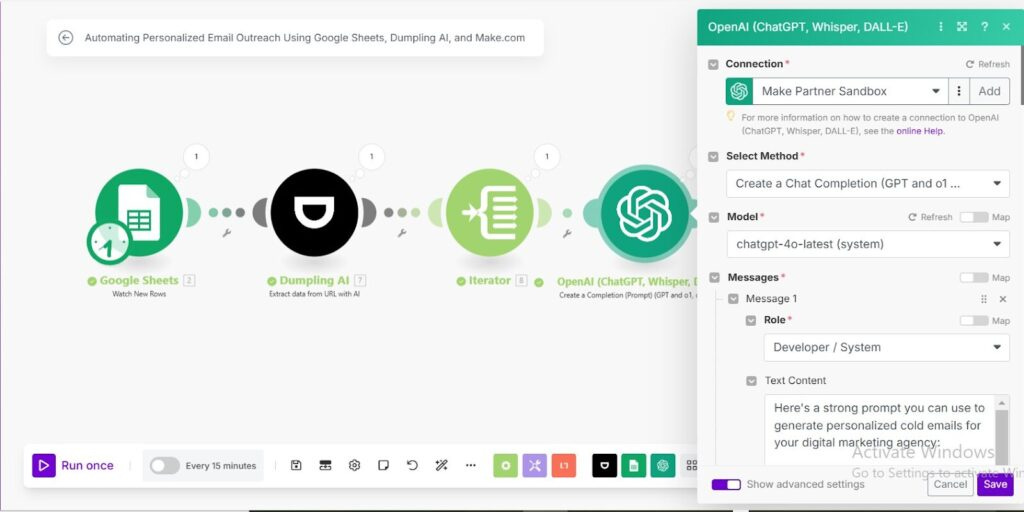Click Refresh next to Model
Screen dimensions: 1024x512
point(930,217)
